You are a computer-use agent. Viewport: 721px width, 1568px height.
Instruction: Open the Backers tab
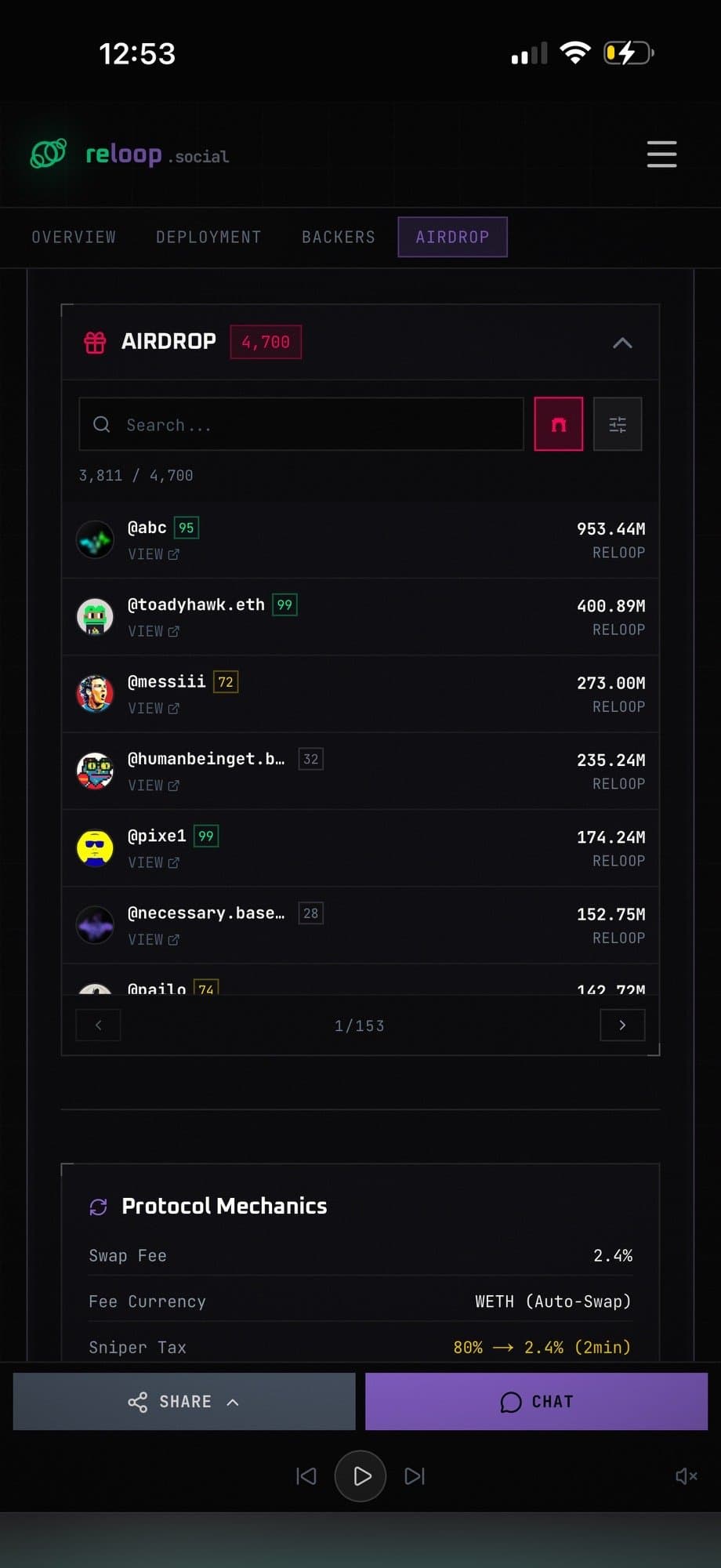point(339,237)
